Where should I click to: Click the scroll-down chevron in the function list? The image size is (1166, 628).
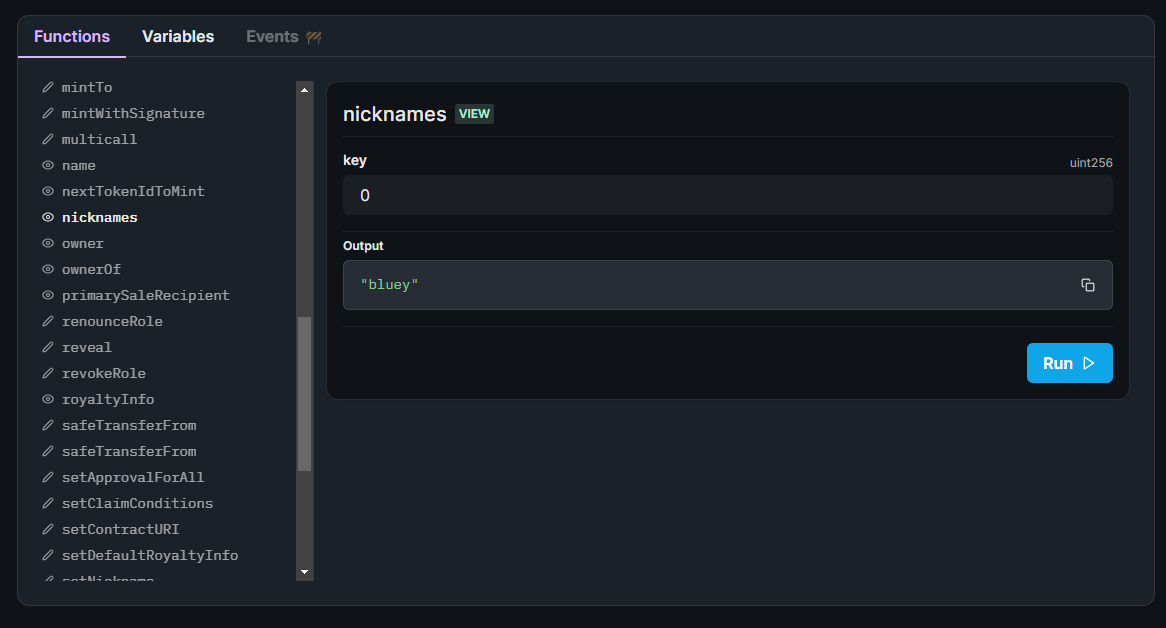[304, 570]
